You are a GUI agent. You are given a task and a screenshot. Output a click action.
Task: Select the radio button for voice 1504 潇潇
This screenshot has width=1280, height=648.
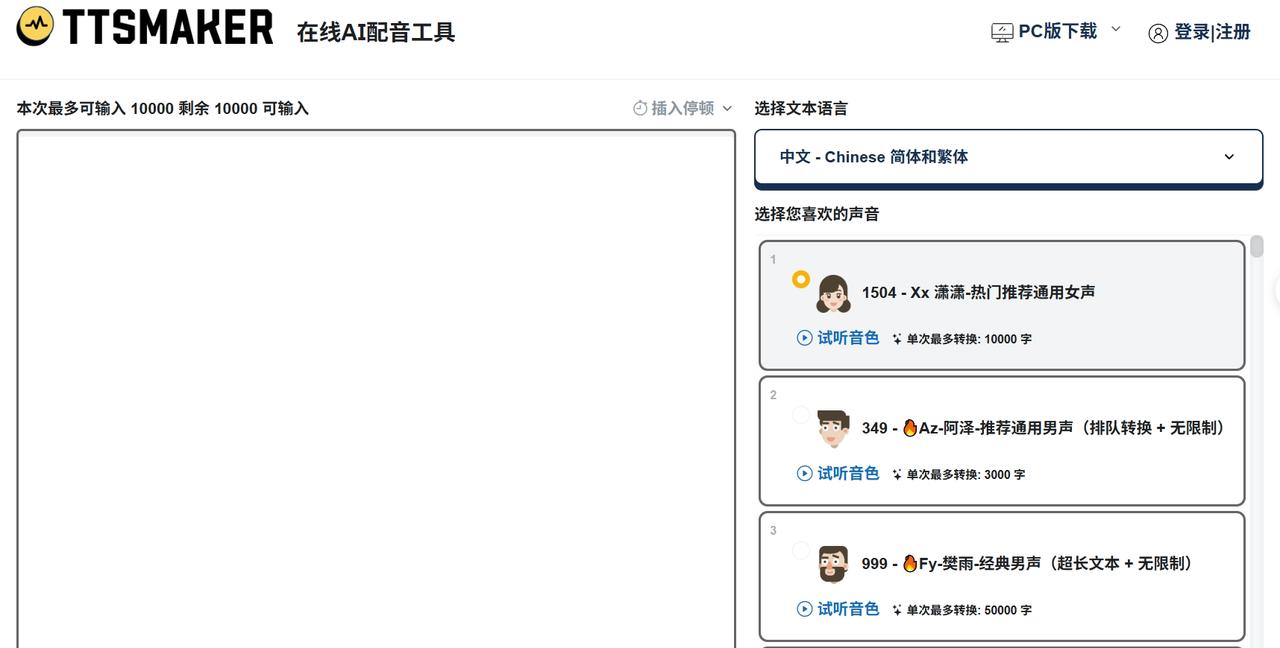tap(800, 279)
